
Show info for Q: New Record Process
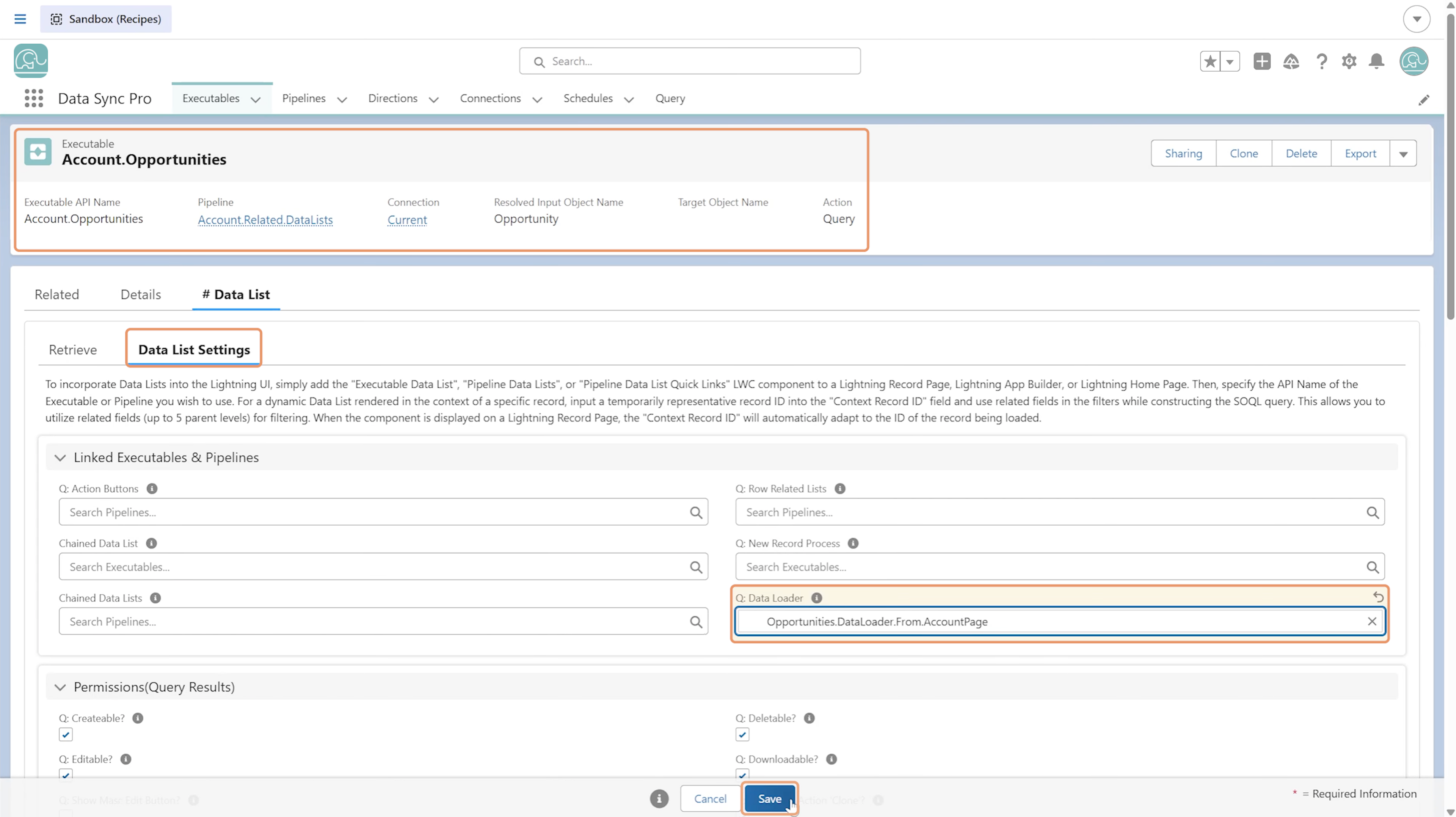(x=853, y=544)
